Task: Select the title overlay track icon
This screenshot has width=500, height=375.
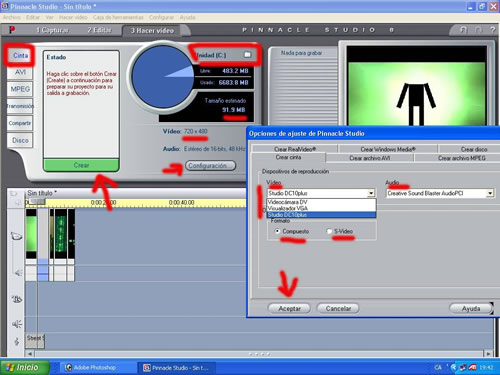Action: [17, 299]
